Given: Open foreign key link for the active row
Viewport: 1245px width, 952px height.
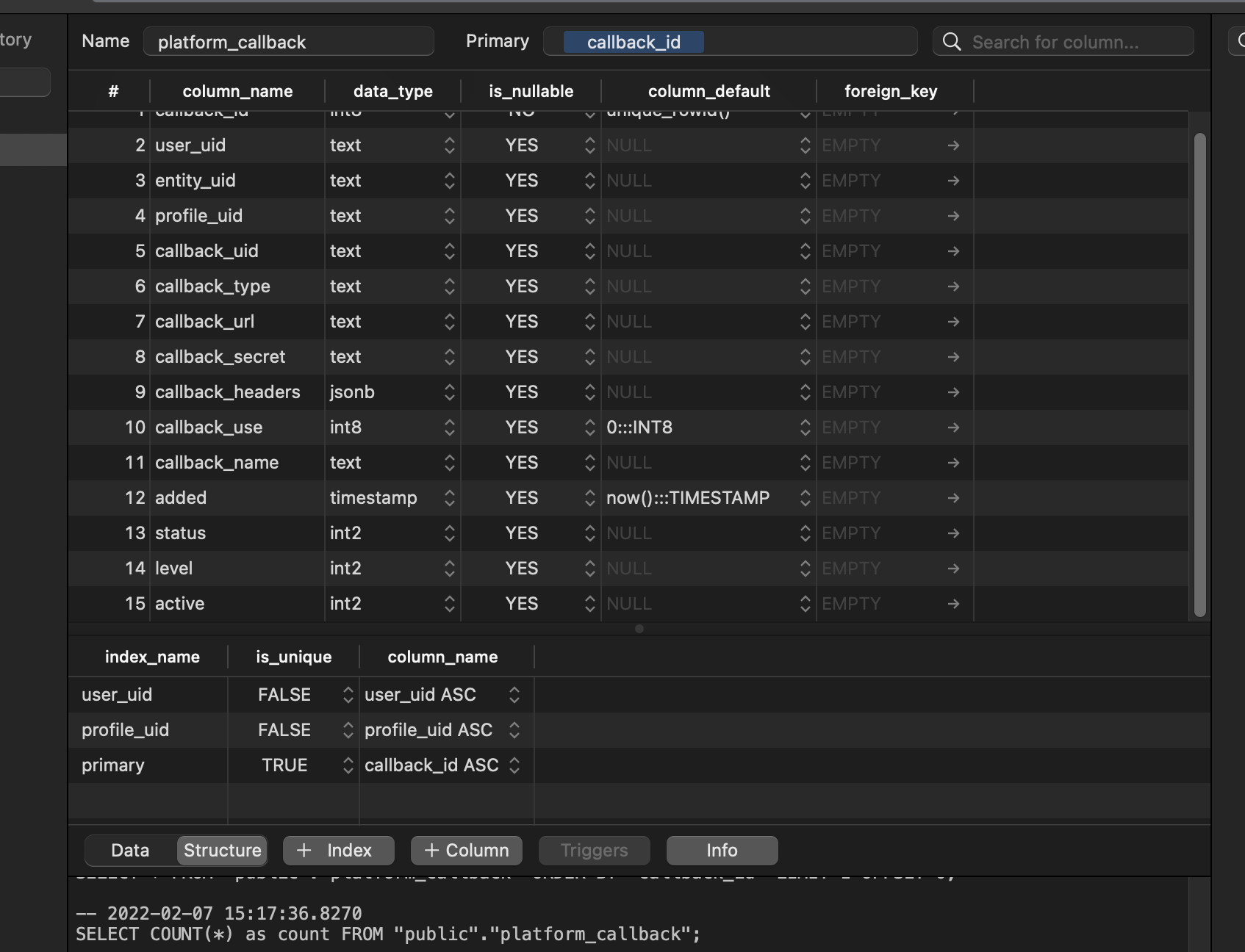Looking at the screenshot, I should point(952,604).
